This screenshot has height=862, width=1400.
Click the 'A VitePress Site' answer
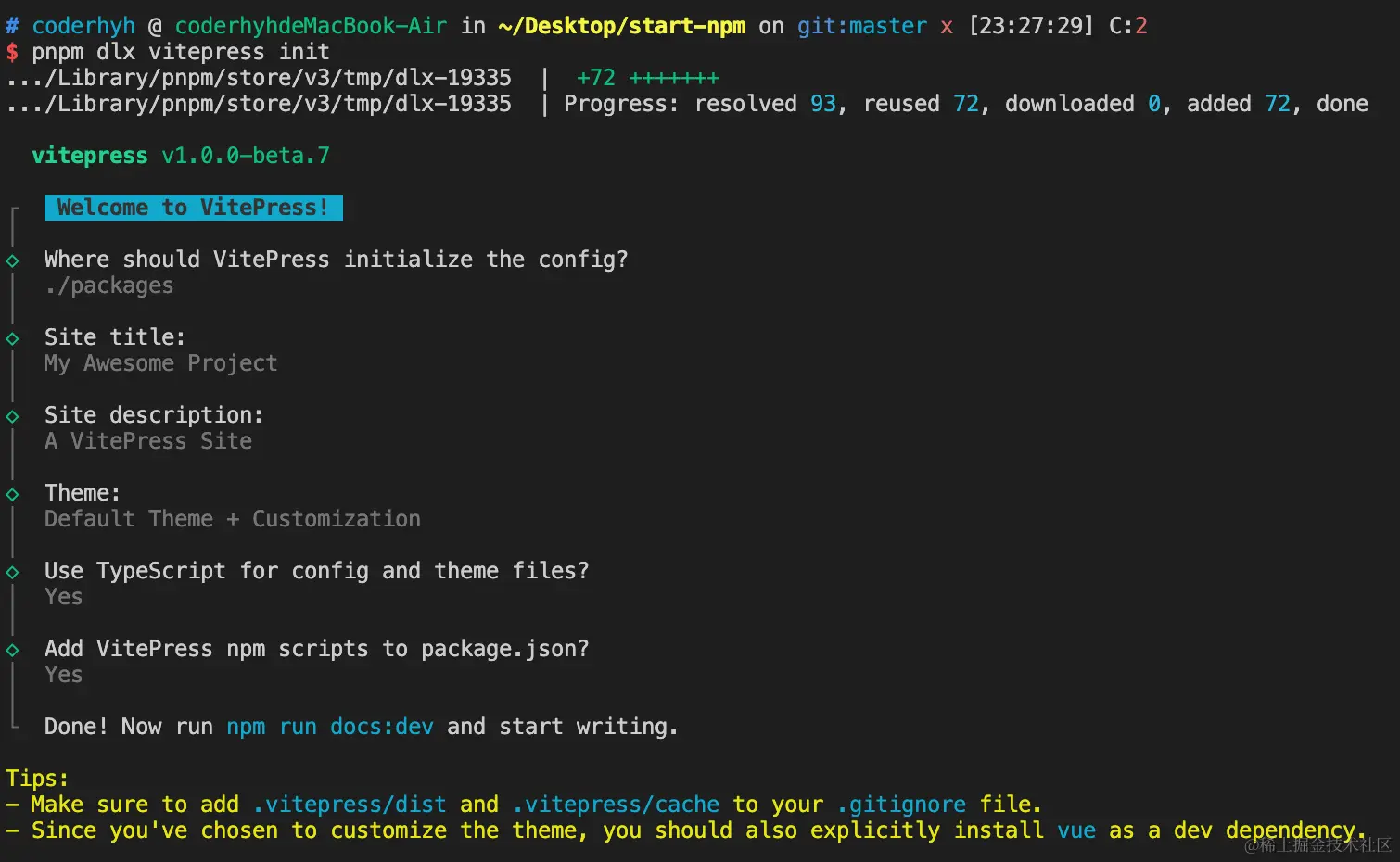(x=148, y=441)
